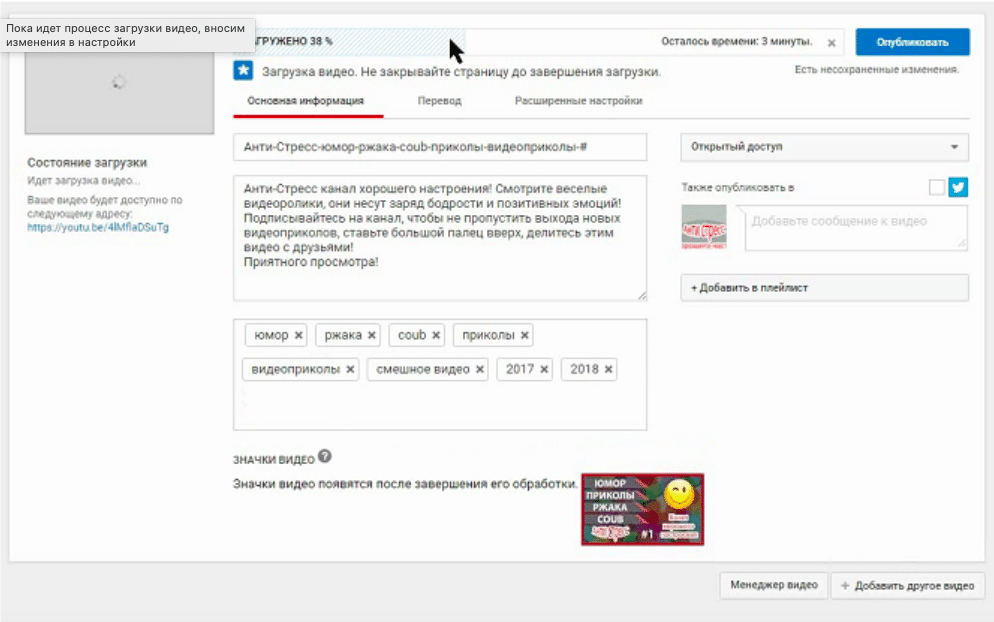This screenshot has width=994, height=622.
Task: Cancel the upload with the X icon
Action: coord(831,43)
